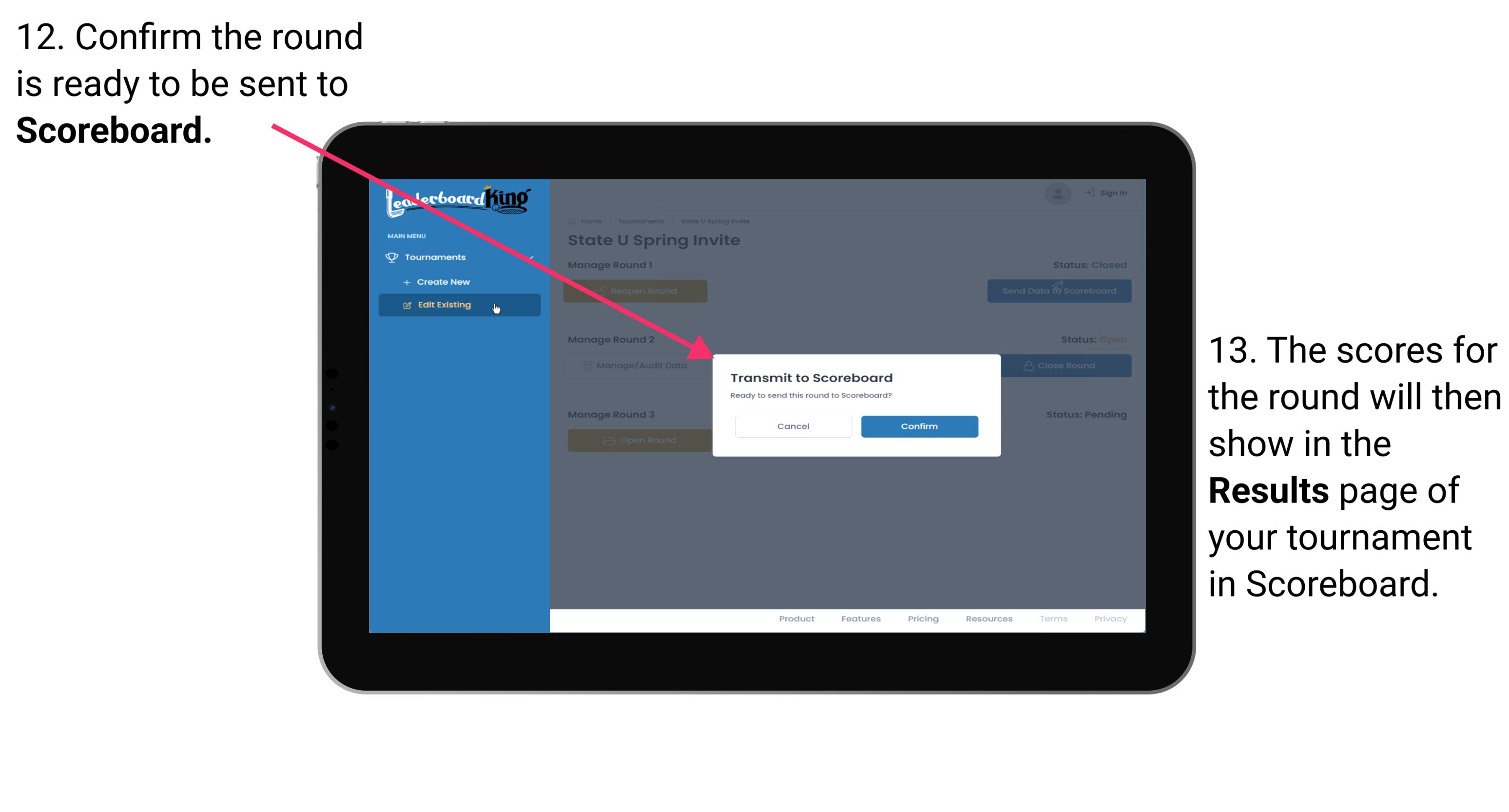Click the Sign In user profile icon
1509x812 pixels.
[1056, 193]
